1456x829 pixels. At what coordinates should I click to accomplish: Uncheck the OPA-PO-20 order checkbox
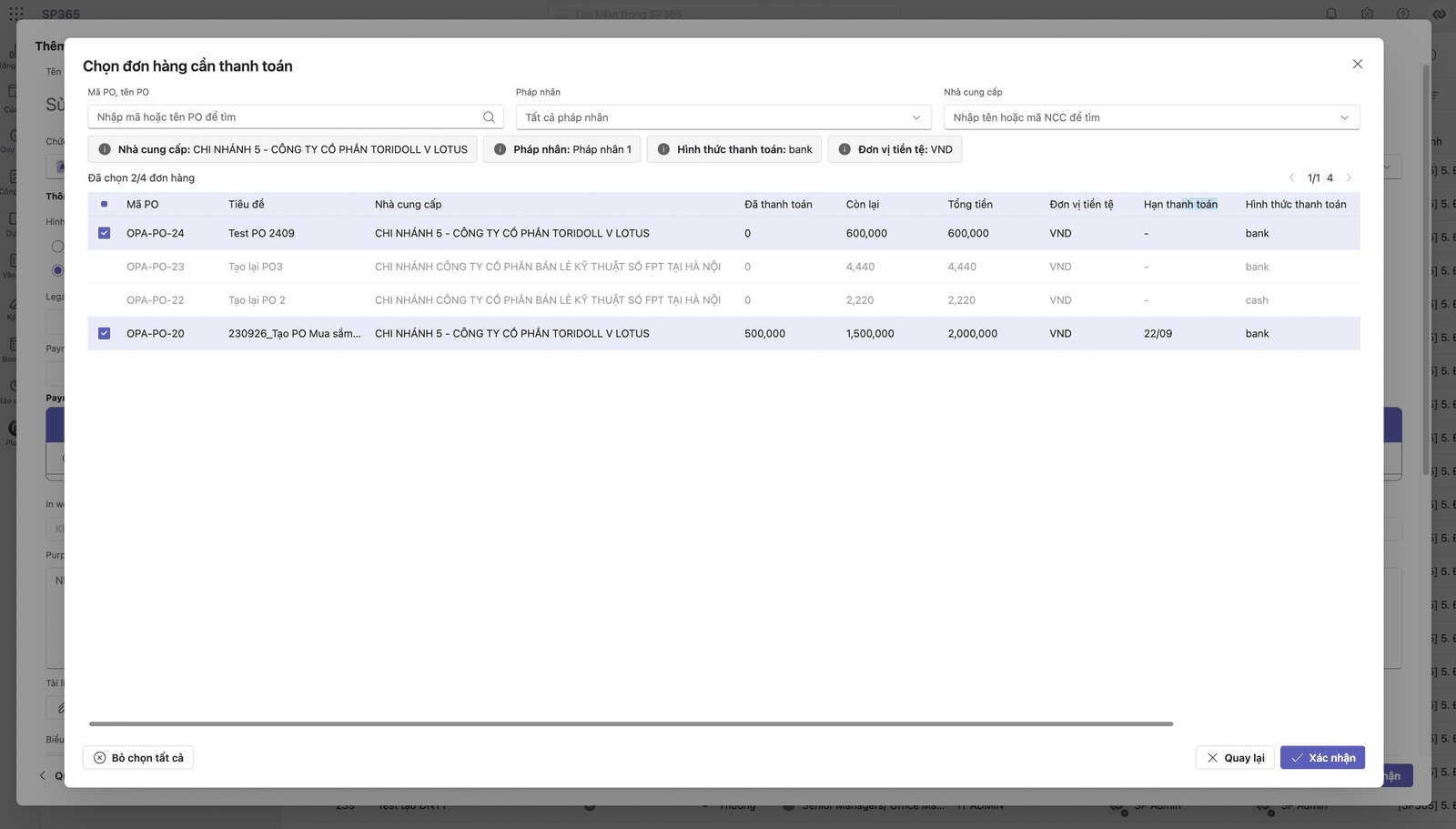[x=104, y=333]
